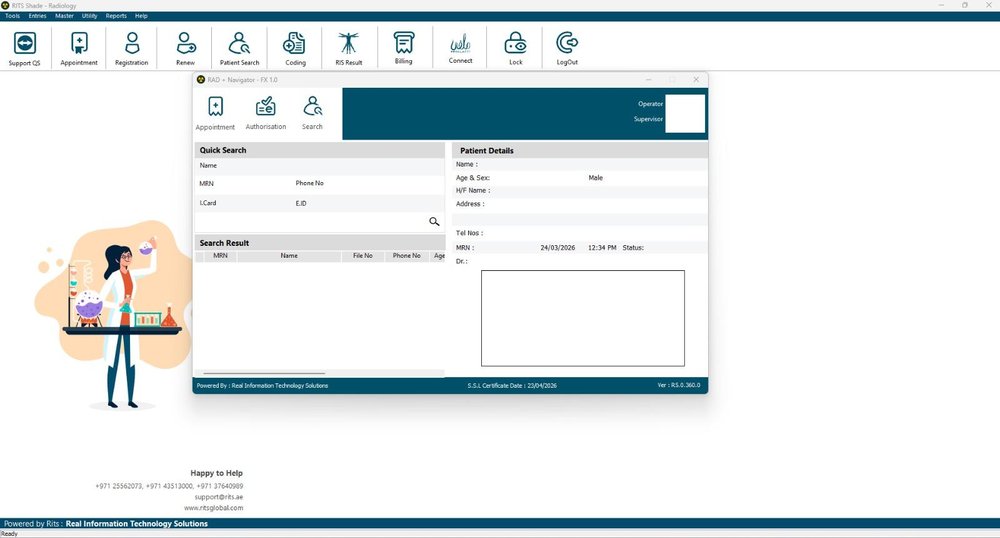Log out using LogOut icon
1000x538 pixels.
point(567,48)
